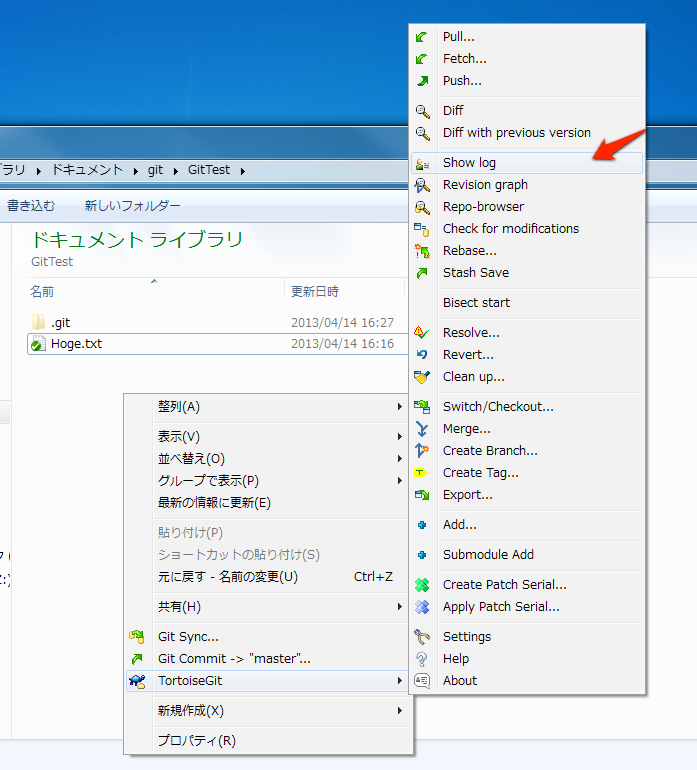Click the Revision graph icon
This screenshot has height=770, width=697.
[422, 185]
